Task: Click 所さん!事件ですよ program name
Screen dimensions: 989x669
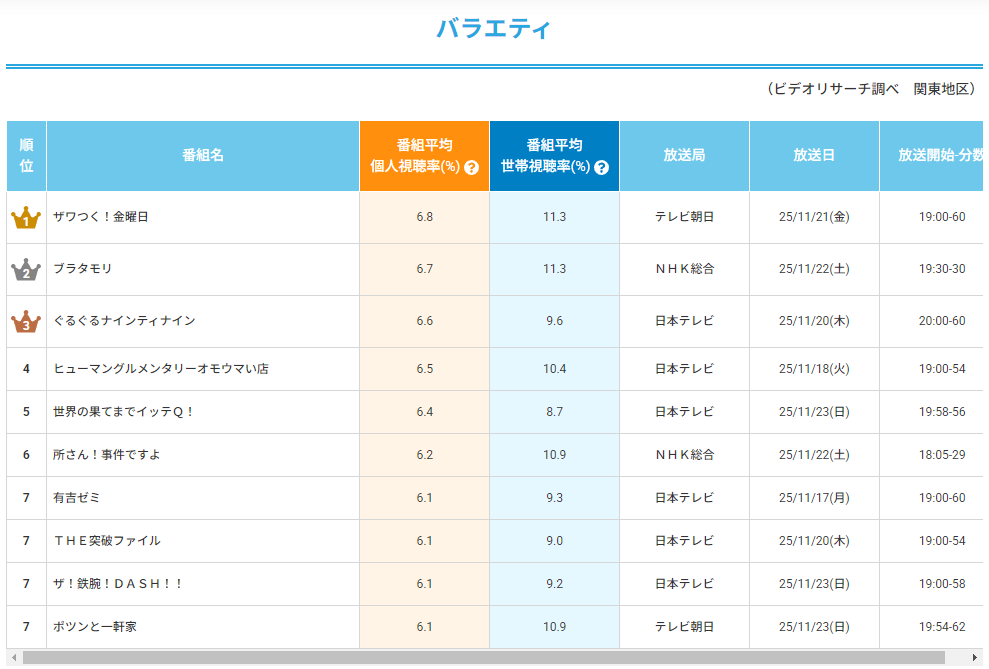Action: click(107, 455)
